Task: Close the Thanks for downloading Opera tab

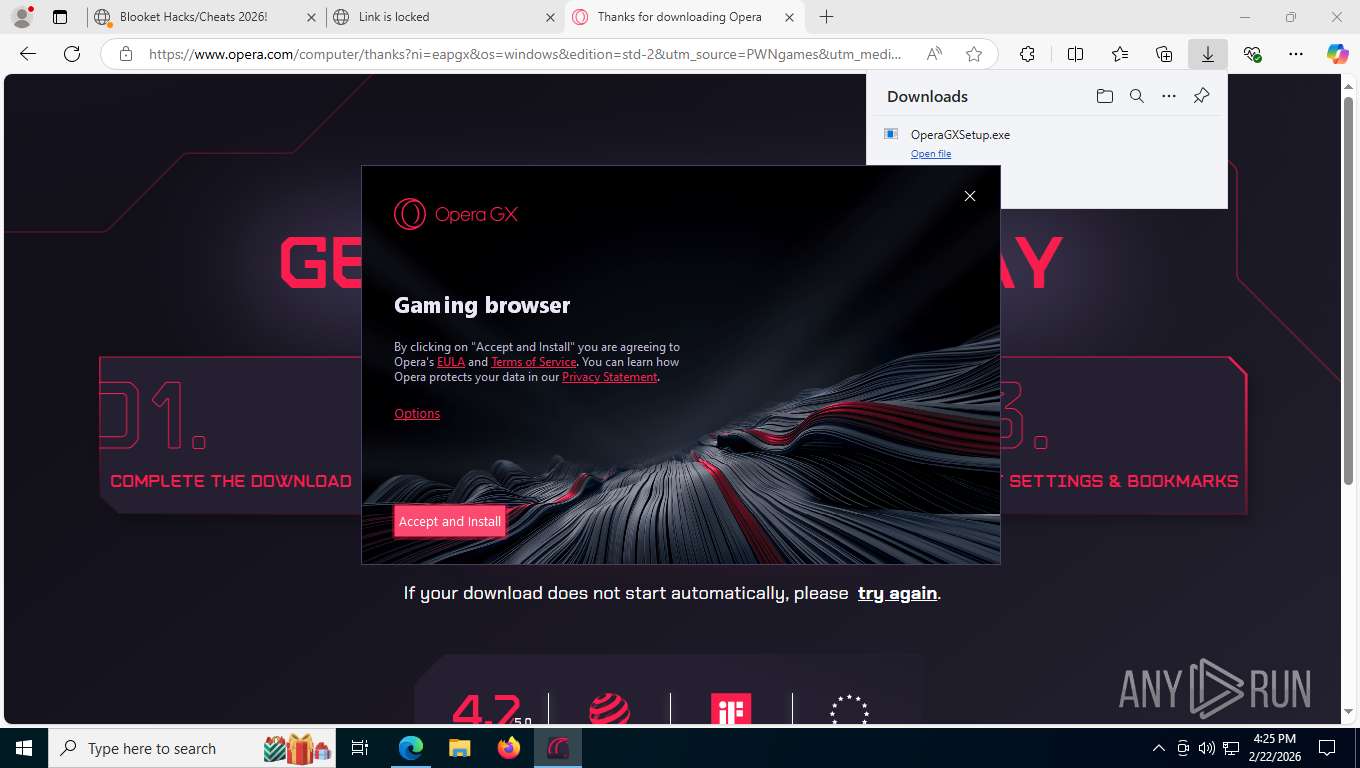Action: (x=789, y=17)
